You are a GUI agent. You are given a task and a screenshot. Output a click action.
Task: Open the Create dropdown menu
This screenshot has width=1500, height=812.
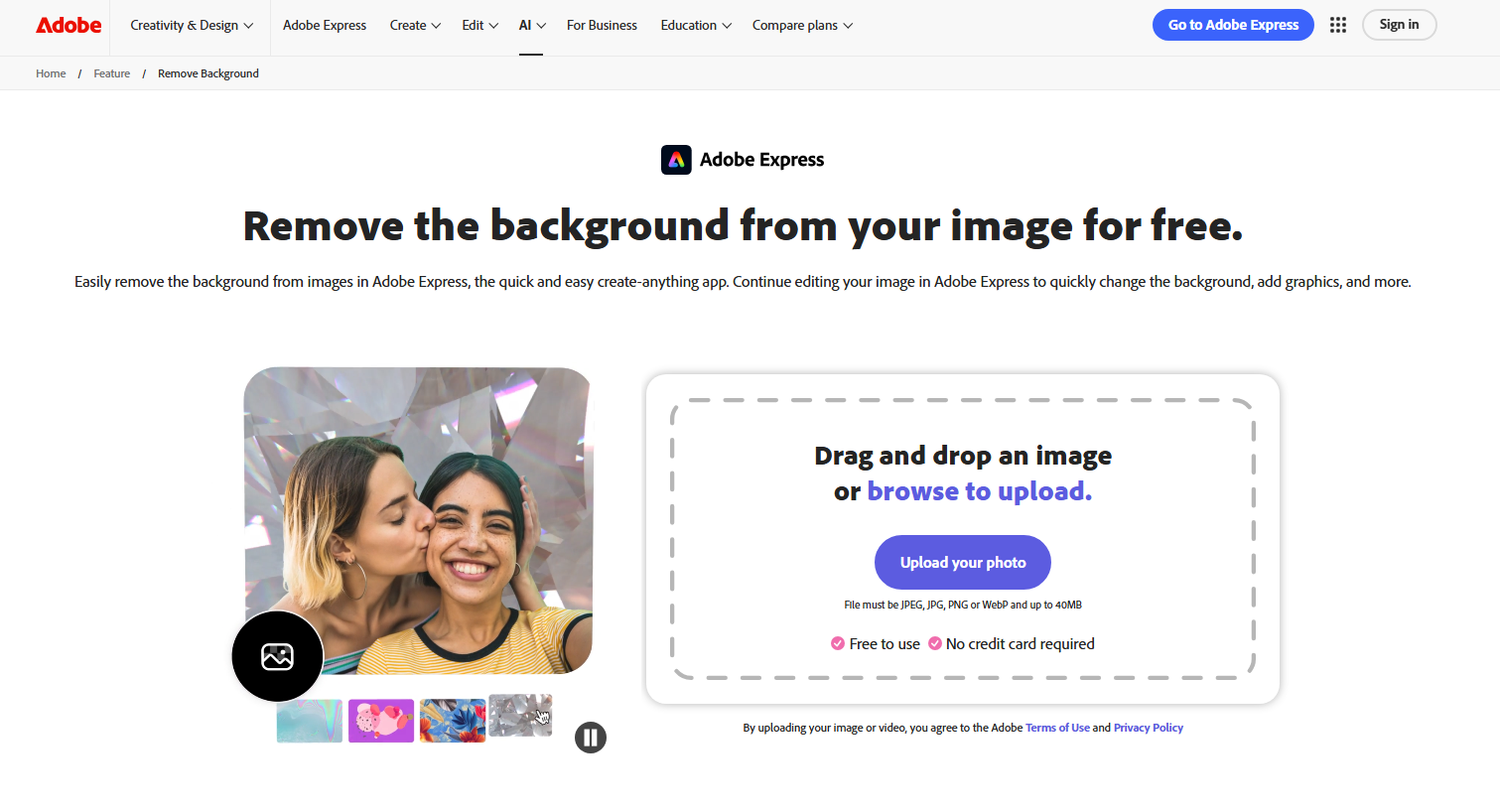(415, 25)
